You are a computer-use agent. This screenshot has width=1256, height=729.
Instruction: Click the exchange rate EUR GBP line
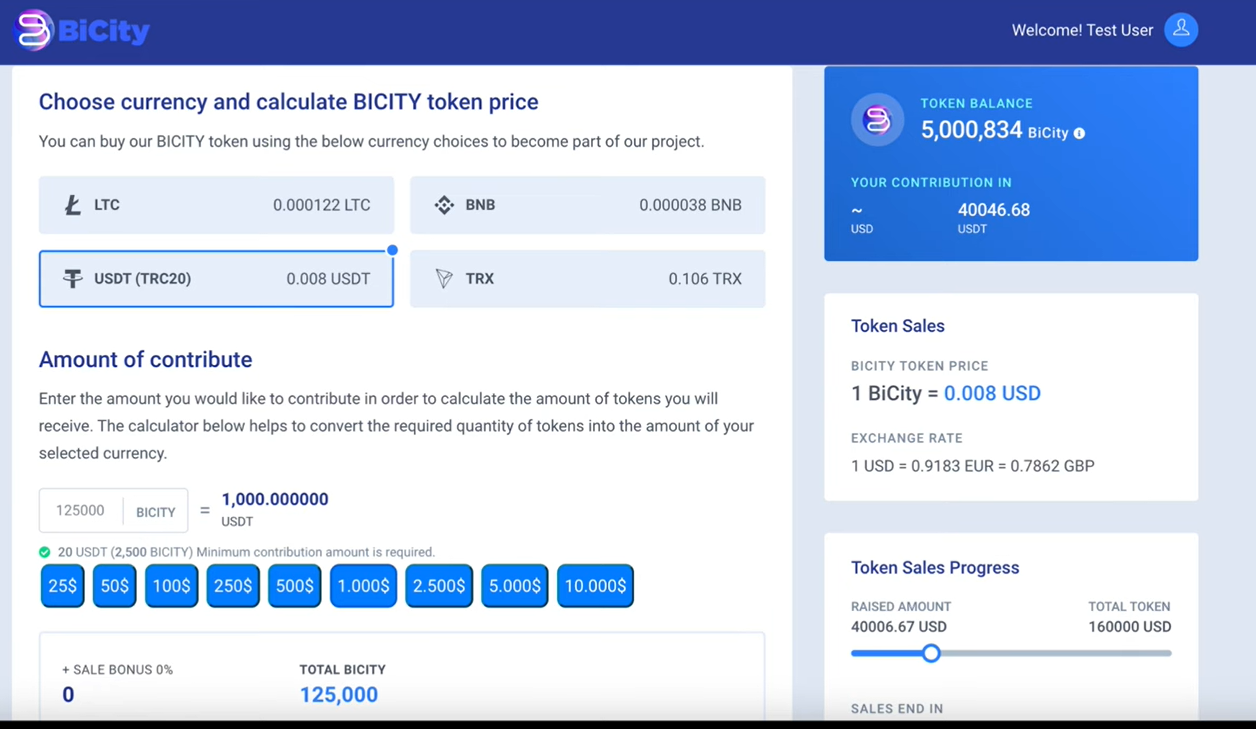[x=973, y=466]
